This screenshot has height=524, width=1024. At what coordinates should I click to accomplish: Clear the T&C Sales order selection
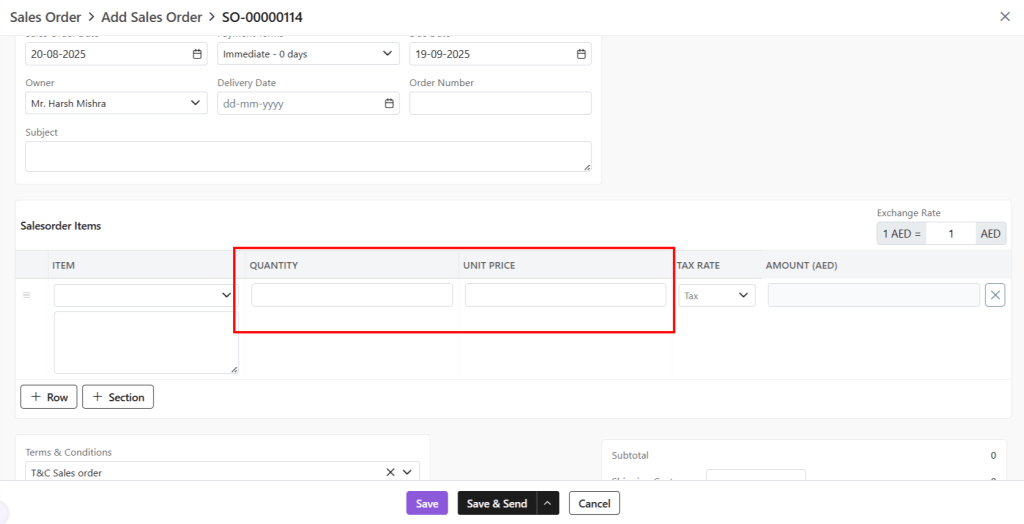[x=390, y=473]
